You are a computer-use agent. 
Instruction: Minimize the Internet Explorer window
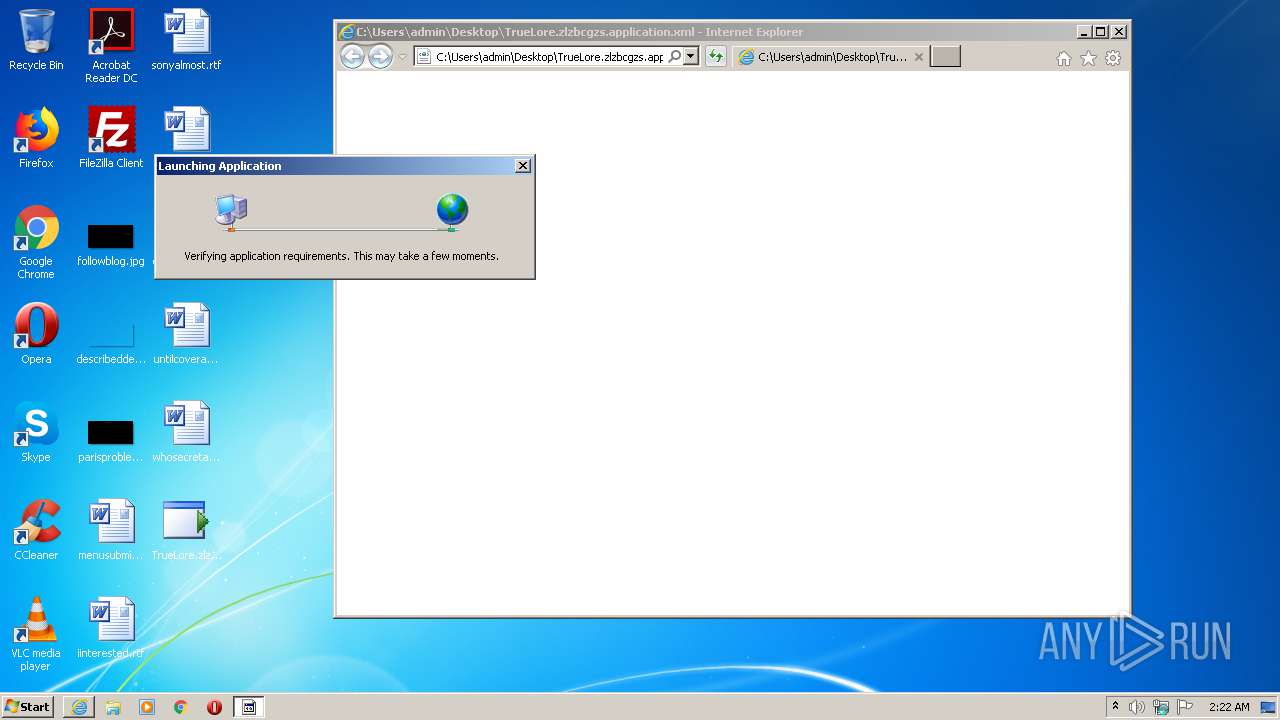[1084, 32]
